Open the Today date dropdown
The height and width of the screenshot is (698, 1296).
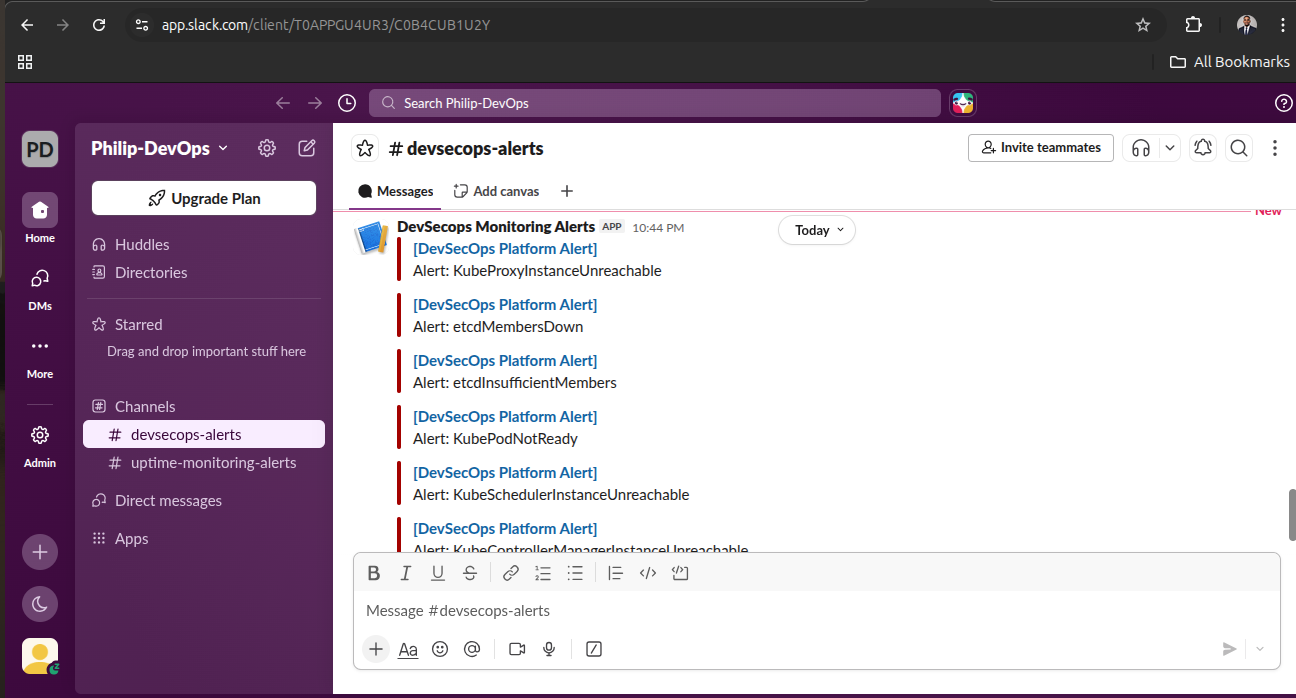pos(817,230)
